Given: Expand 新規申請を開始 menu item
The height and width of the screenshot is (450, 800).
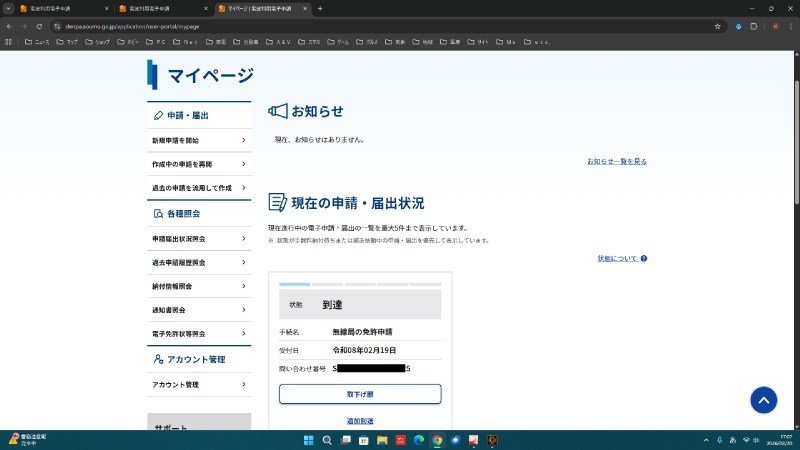Looking at the screenshot, I should point(198,141).
